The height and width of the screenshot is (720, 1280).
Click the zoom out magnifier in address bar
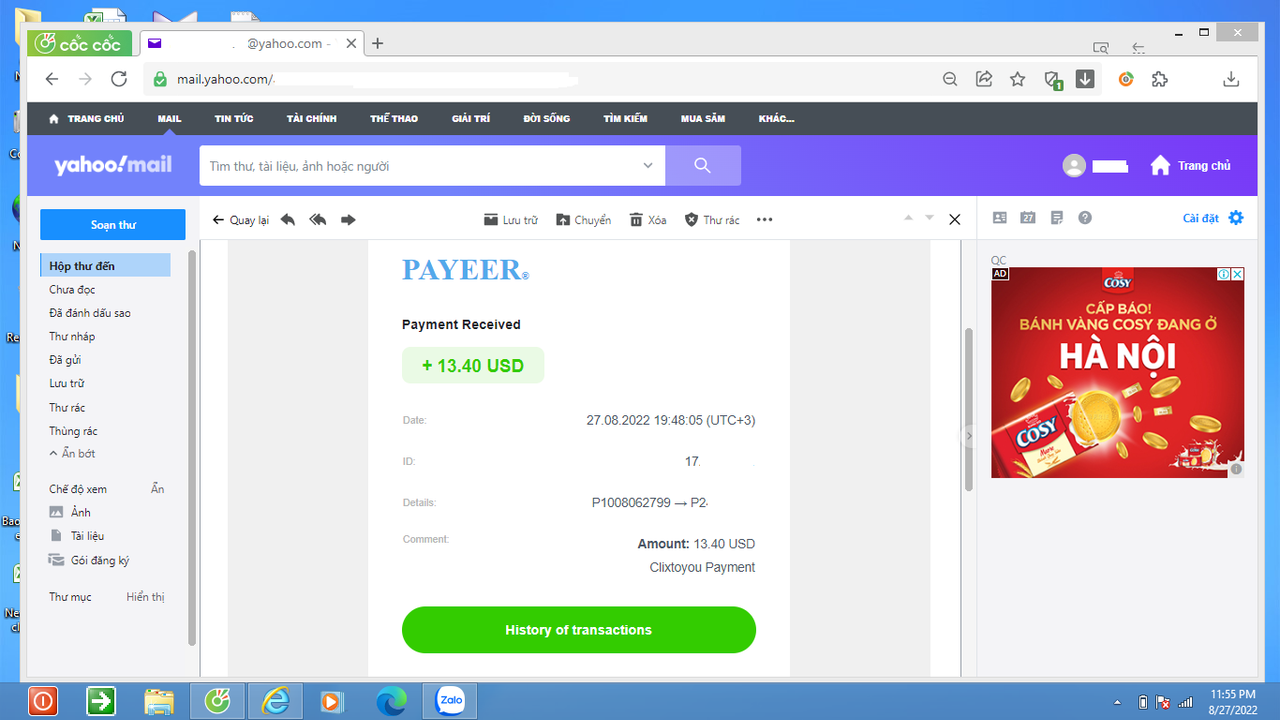[x=951, y=79]
